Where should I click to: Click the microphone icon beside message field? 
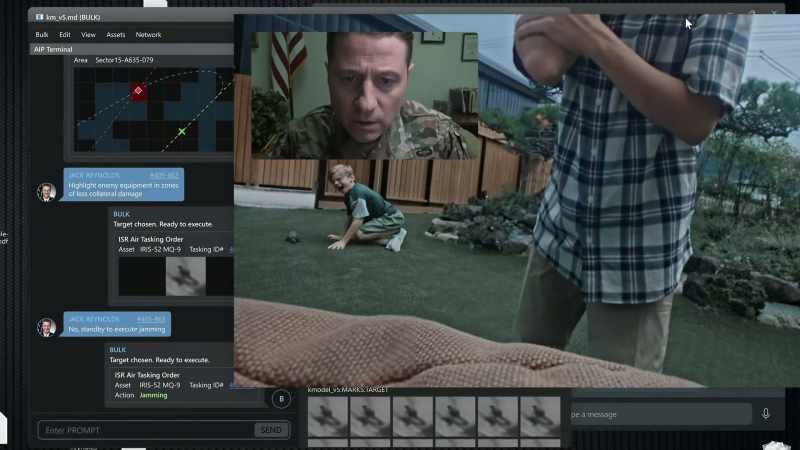click(x=766, y=414)
